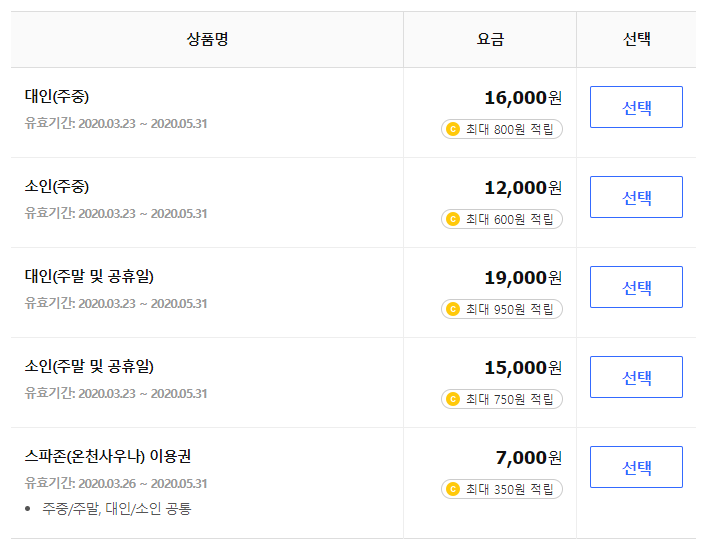The height and width of the screenshot is (549, 704).
Task: Click the coin icon beside 최대 600원 적립
Action: point(453,219)
